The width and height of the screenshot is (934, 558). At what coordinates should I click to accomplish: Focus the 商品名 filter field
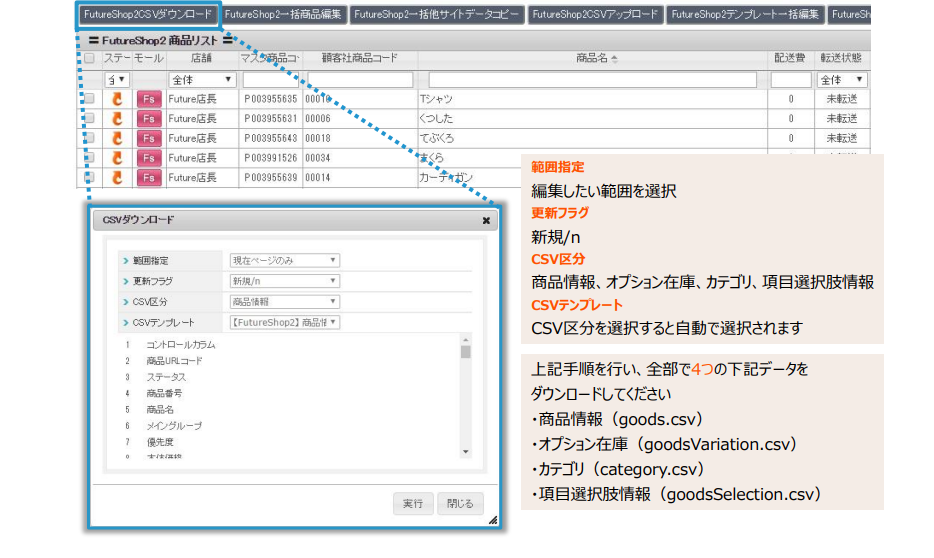pyautogui.click(x=593, y=79)
